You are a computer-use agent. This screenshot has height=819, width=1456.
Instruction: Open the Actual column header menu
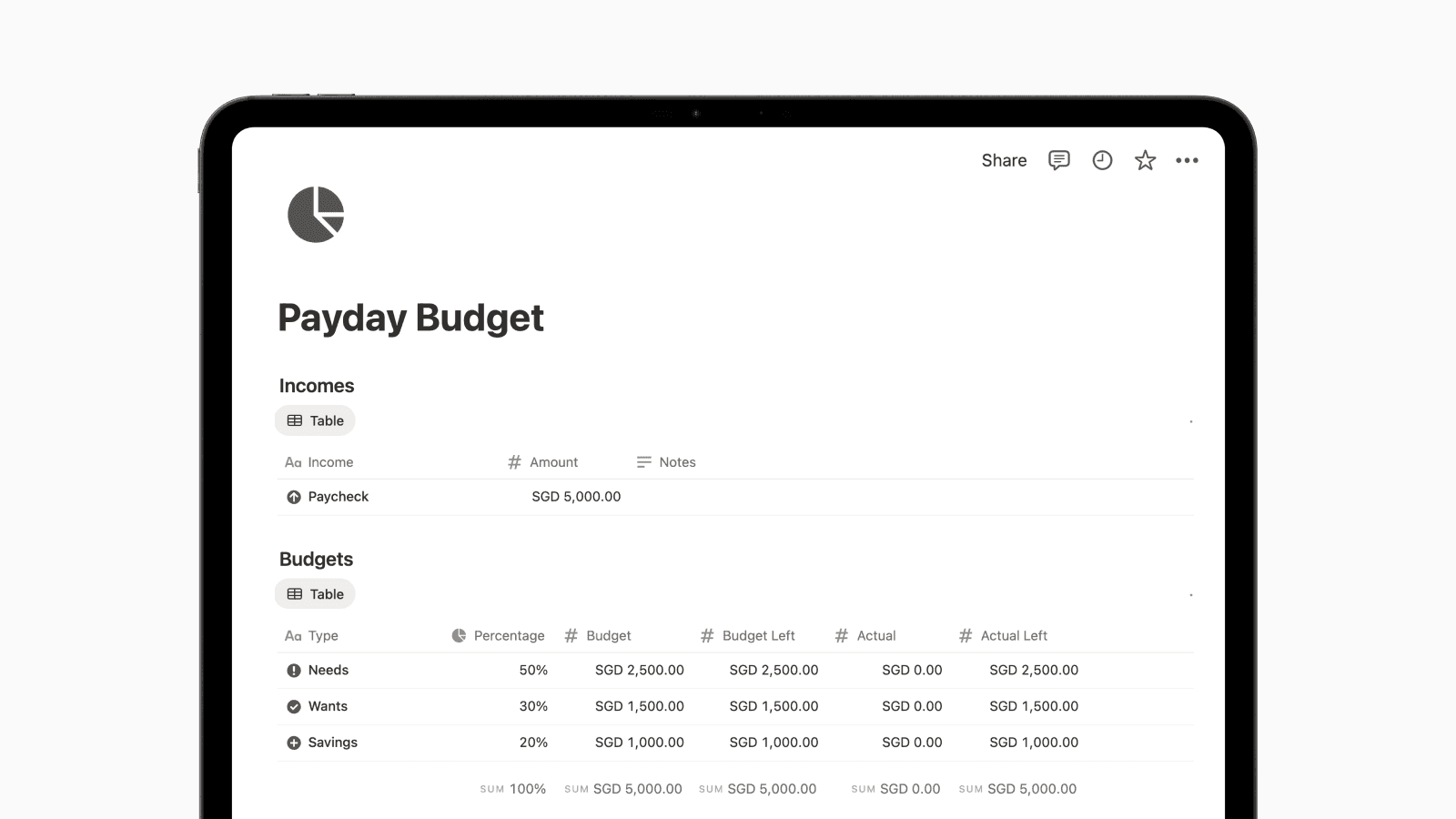pyautogui.click(x=865, y=635)
